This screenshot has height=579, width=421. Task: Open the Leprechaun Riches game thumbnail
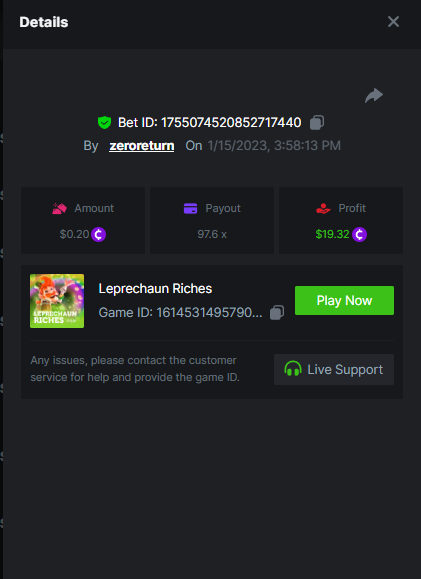[x=57, y=301]
